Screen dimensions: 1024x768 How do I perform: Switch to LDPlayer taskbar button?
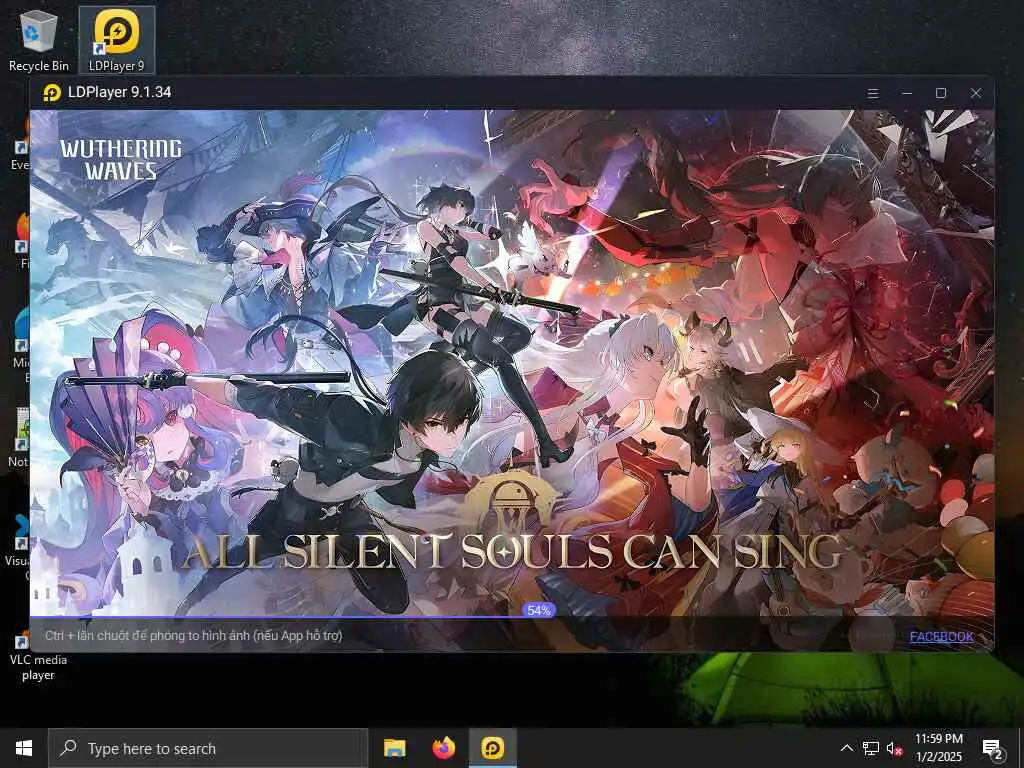coord(493,748)
